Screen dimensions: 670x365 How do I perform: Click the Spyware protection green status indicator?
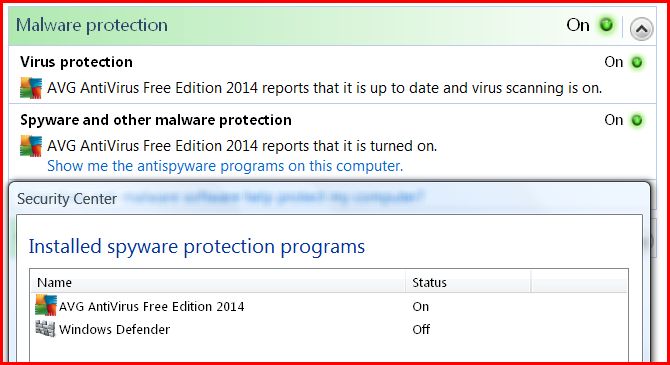click(x=637, y=121)
